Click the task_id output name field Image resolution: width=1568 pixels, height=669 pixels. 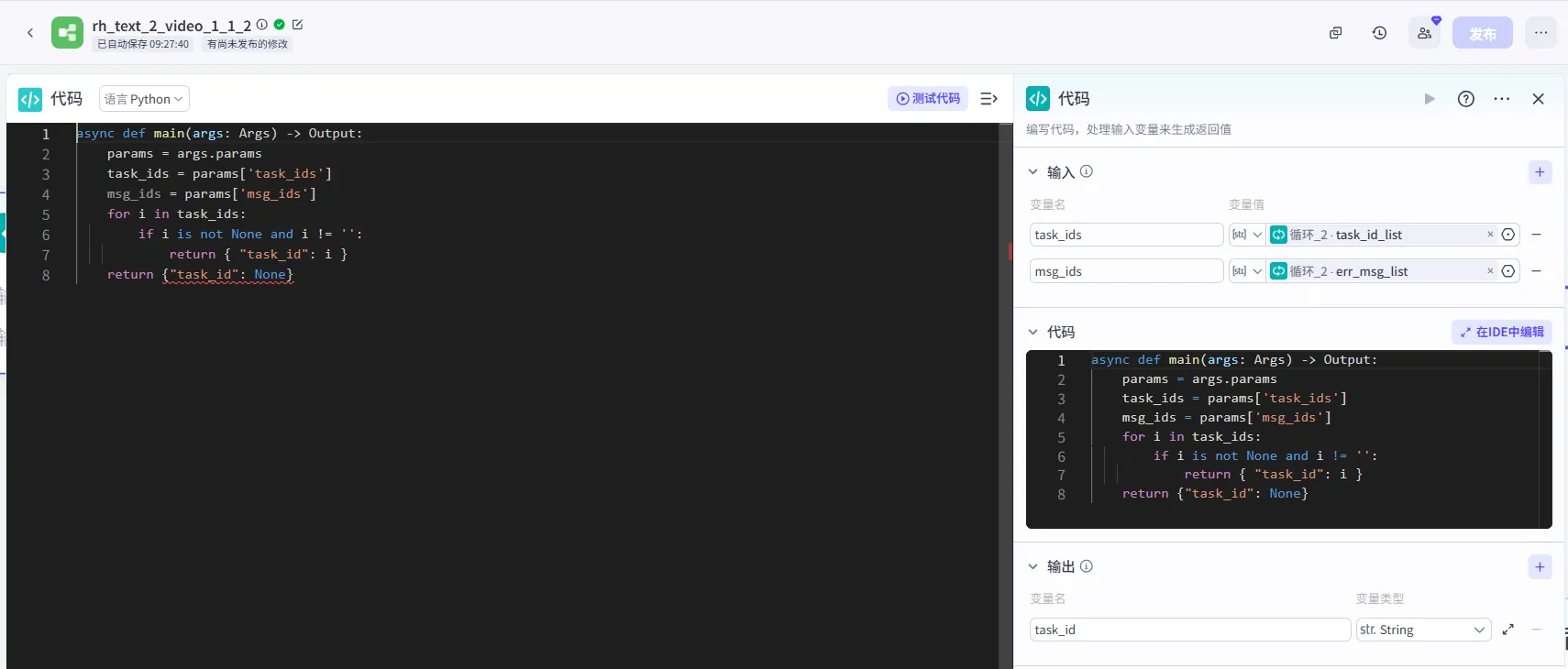(1190, 630)
